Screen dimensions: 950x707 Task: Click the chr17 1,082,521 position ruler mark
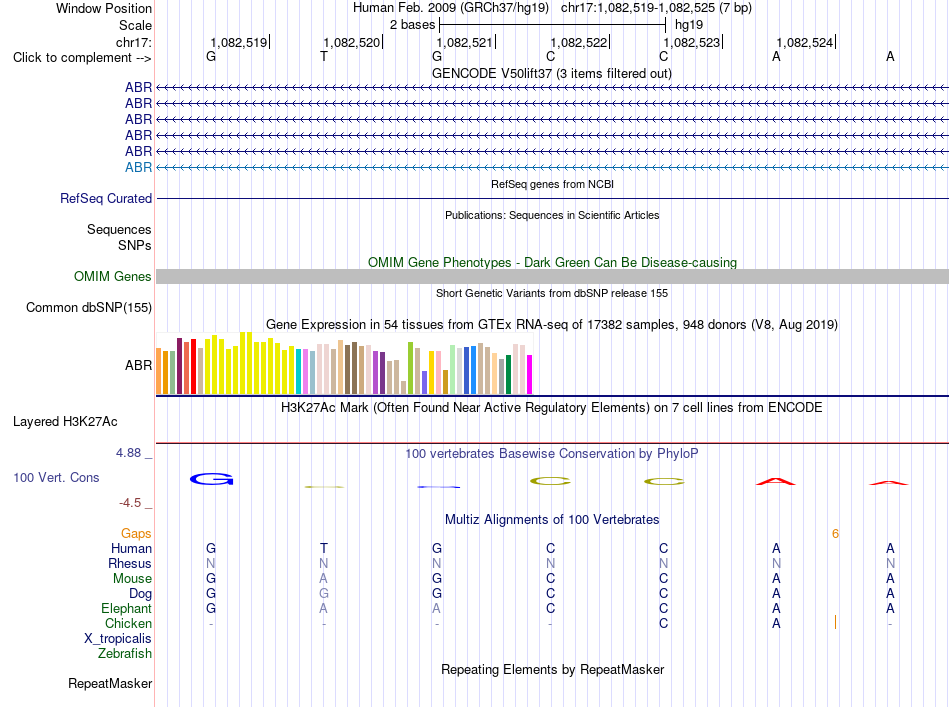[x=466, y=42]
